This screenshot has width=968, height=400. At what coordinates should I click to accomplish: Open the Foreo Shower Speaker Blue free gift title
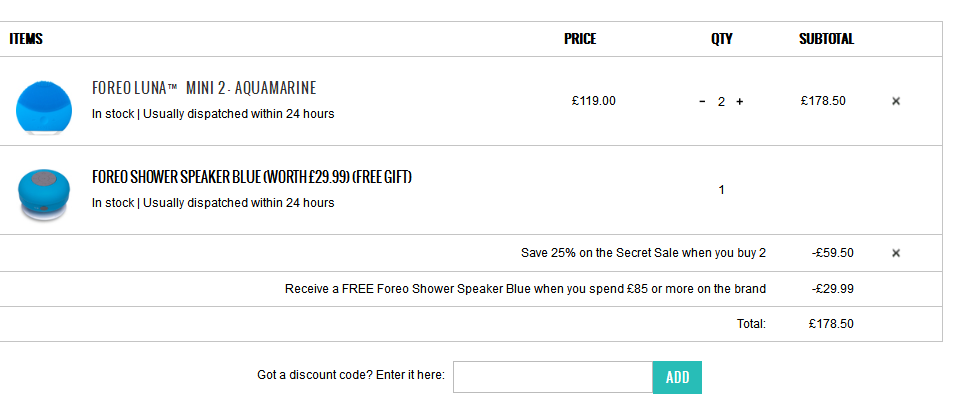click(251, 177)
